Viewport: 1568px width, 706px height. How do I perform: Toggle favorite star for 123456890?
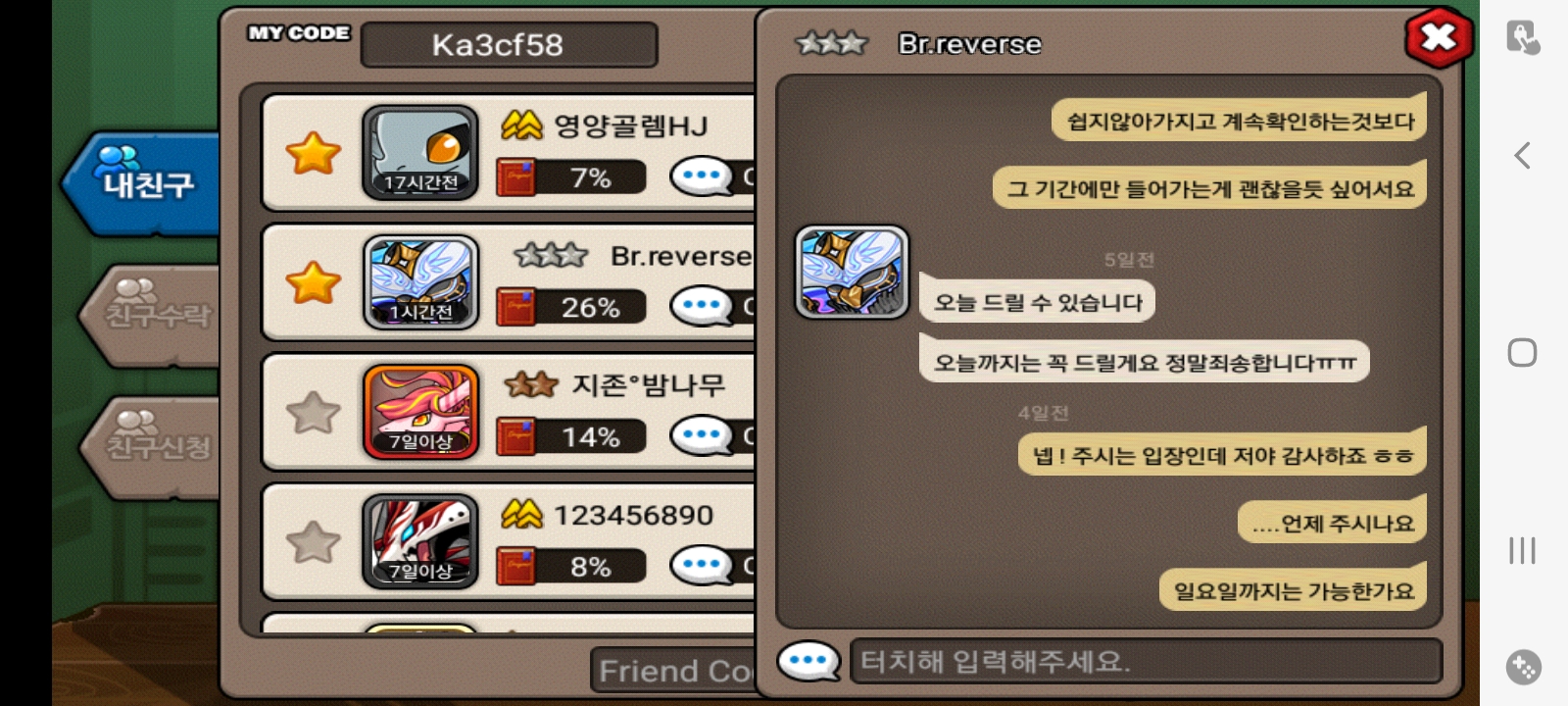(313, 542)
